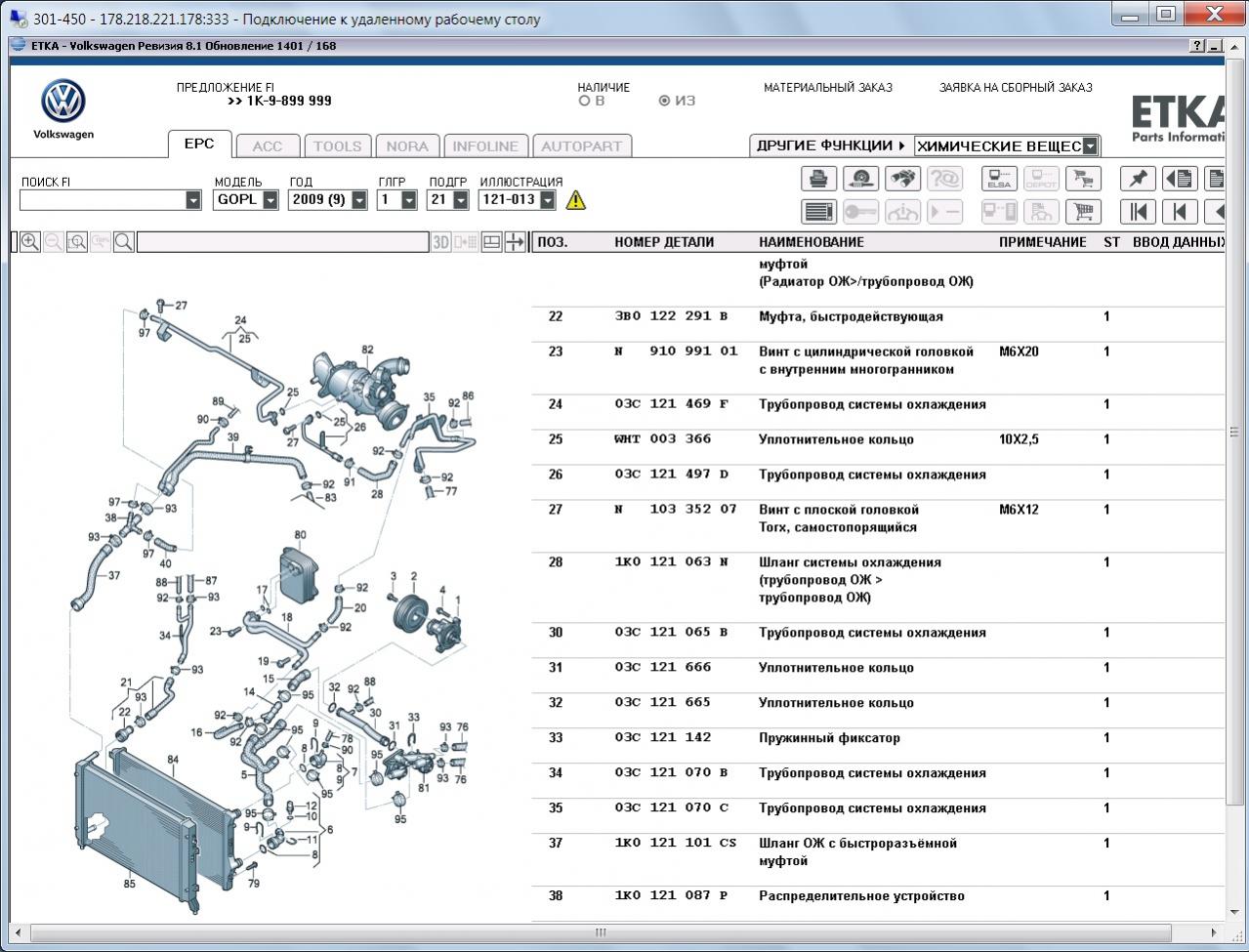This screenshot has width=1249, height=952.
Task: Click the split window layout icon
Action: [x=492, y=242]
